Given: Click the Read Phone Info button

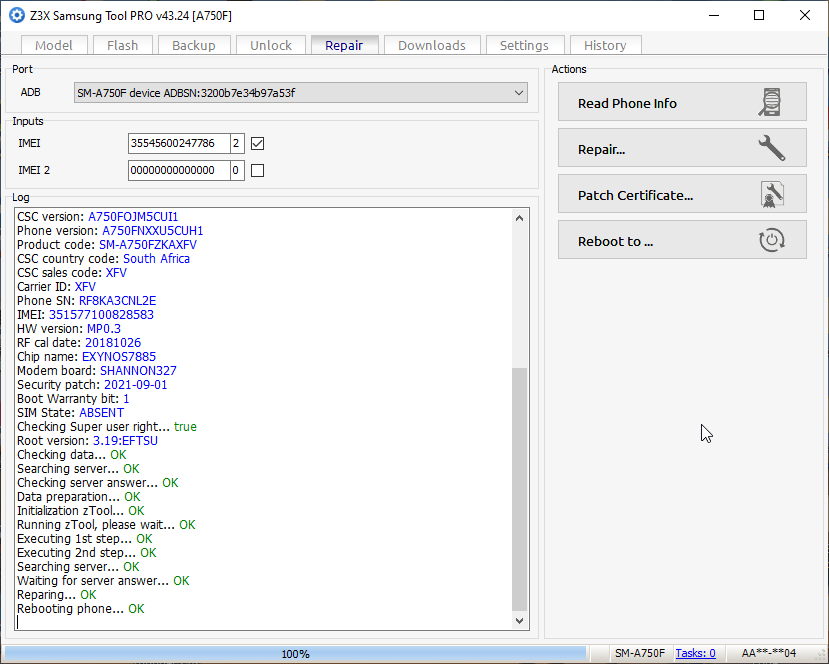Looking at the screenshot, I should point(682,102).
